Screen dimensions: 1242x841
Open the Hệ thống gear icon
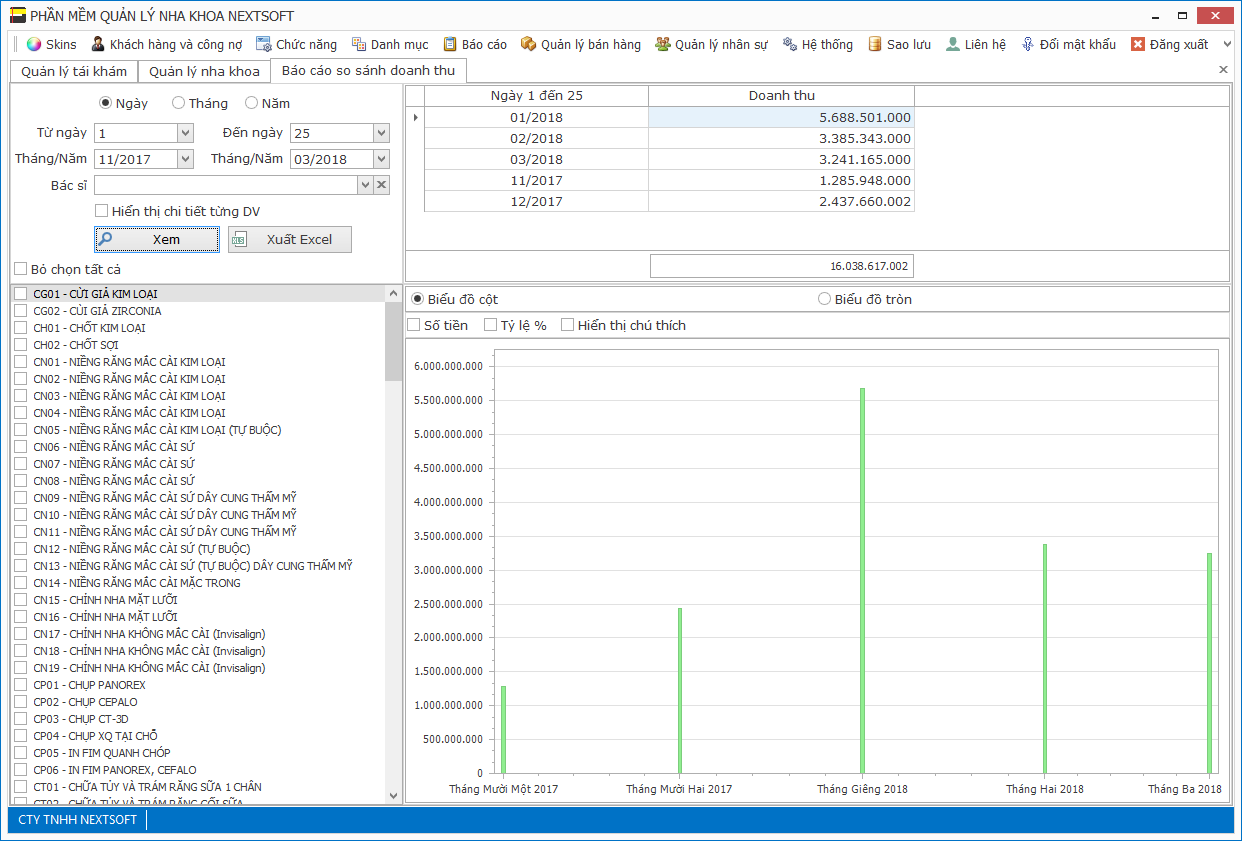click(790, 44)
